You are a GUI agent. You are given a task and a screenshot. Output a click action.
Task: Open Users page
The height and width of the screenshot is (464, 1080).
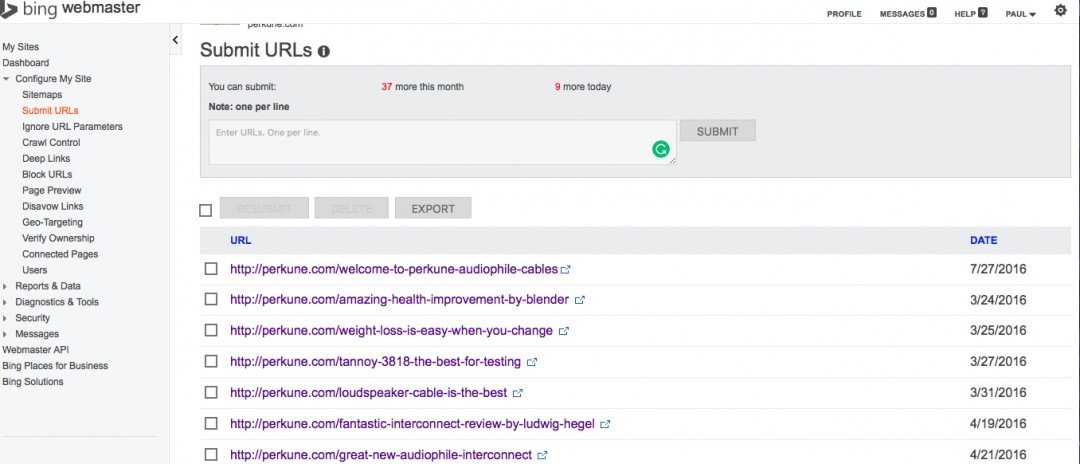click(34, 270)
